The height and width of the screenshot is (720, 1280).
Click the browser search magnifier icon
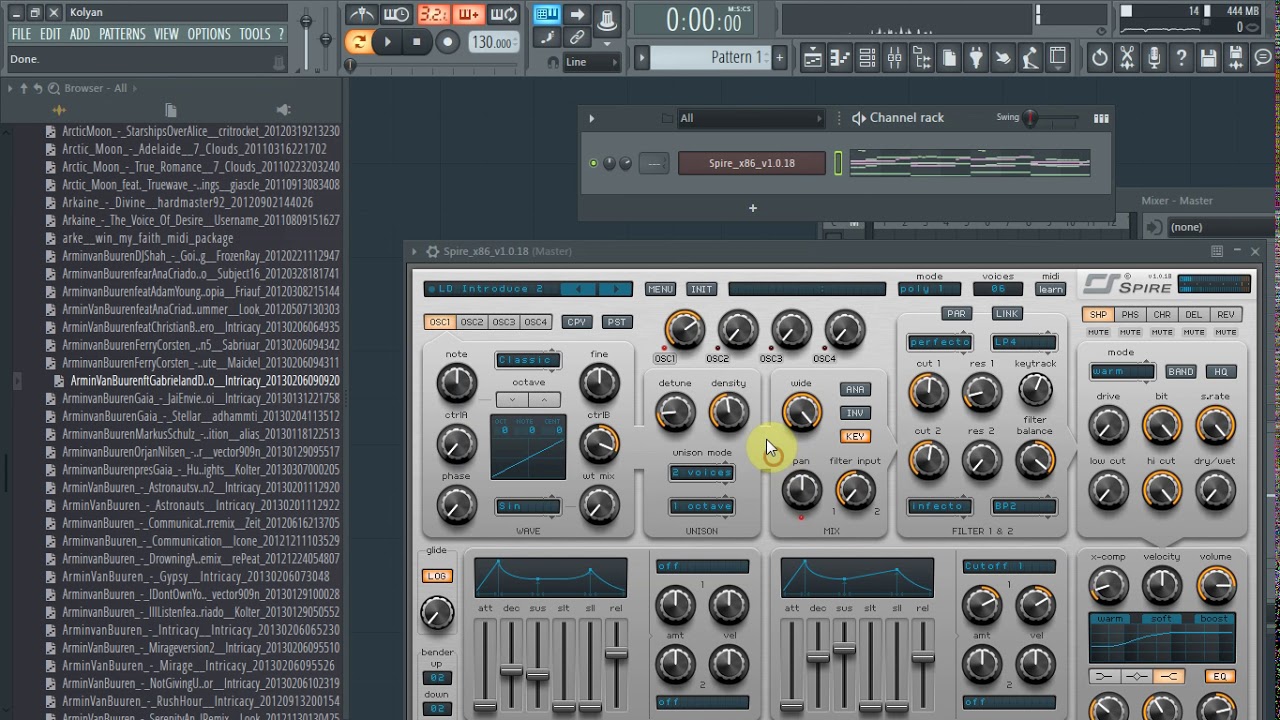click(x=54, y=88)
